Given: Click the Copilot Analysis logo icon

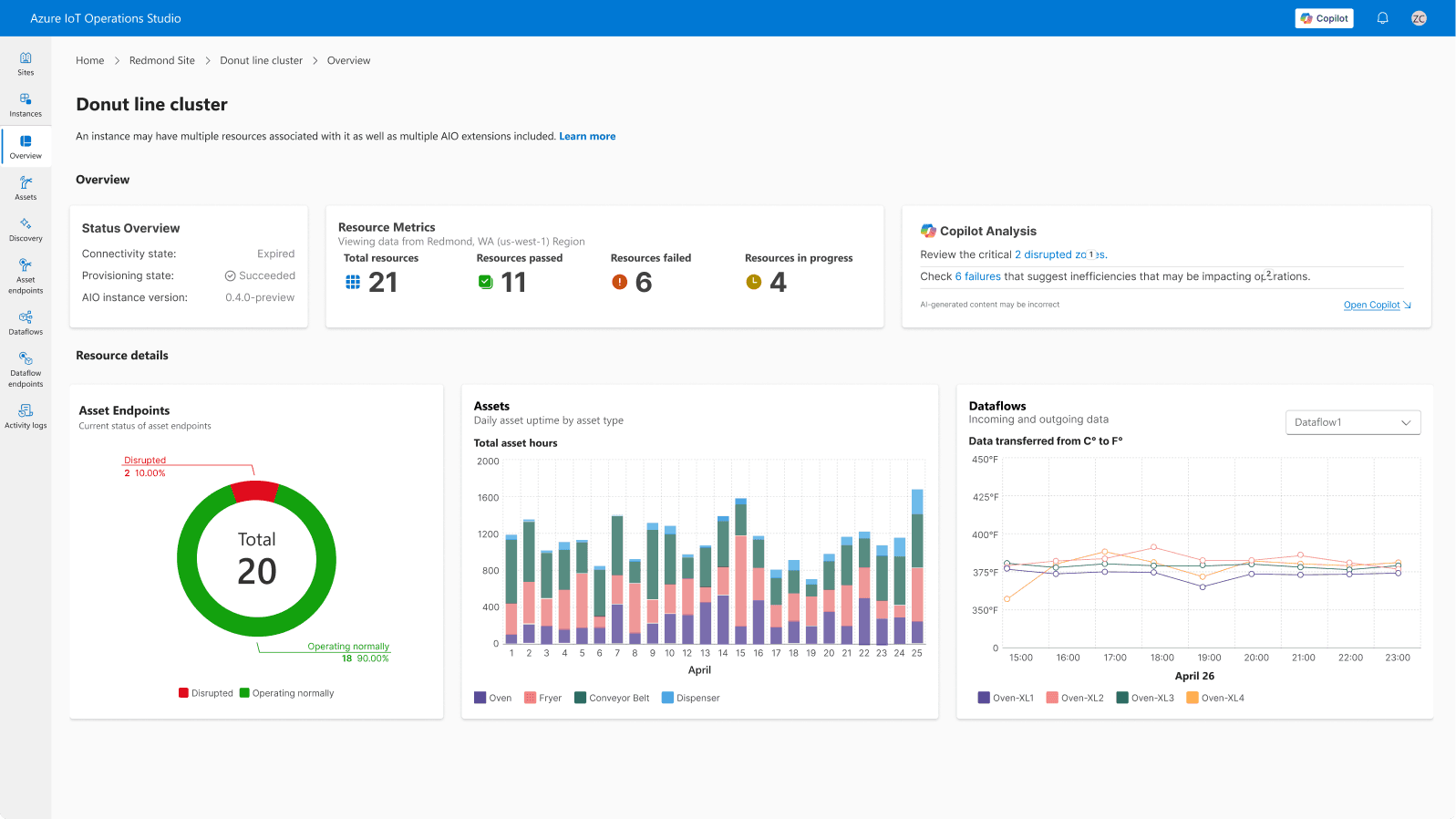Looking at the screenshot, I should [928, 231].
